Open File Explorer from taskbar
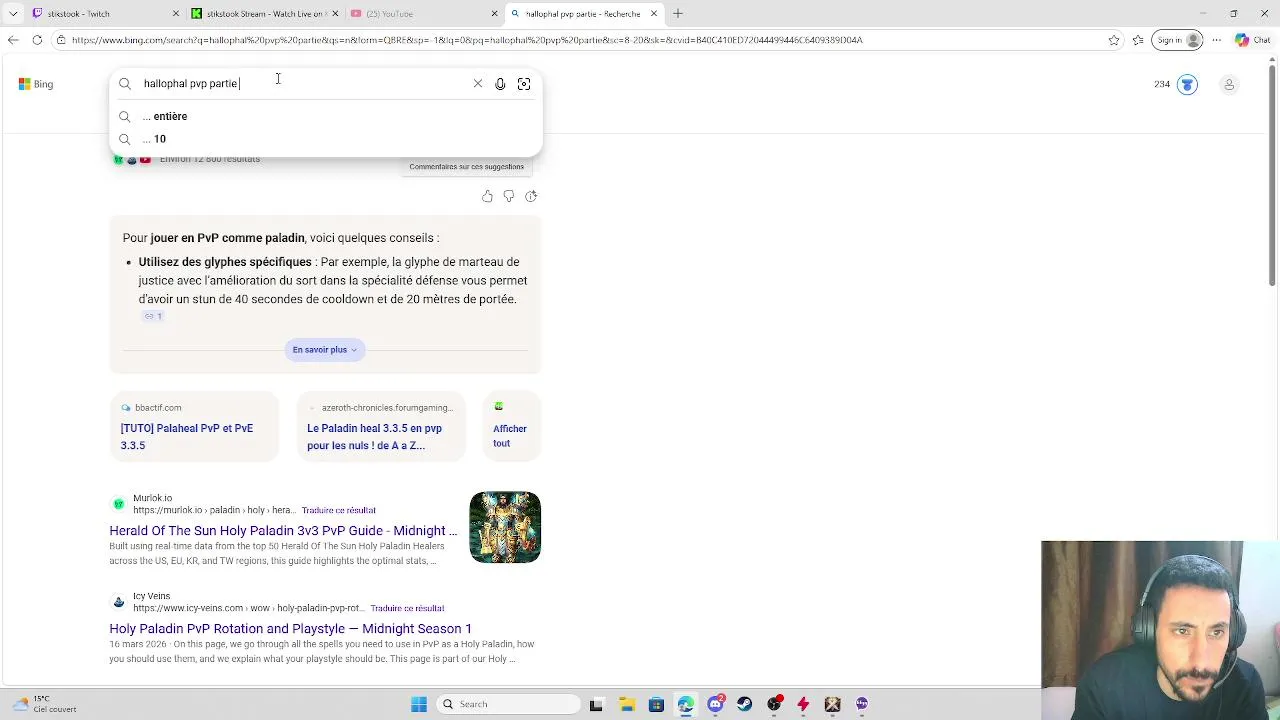1280x720 pixels. [627, 704]
